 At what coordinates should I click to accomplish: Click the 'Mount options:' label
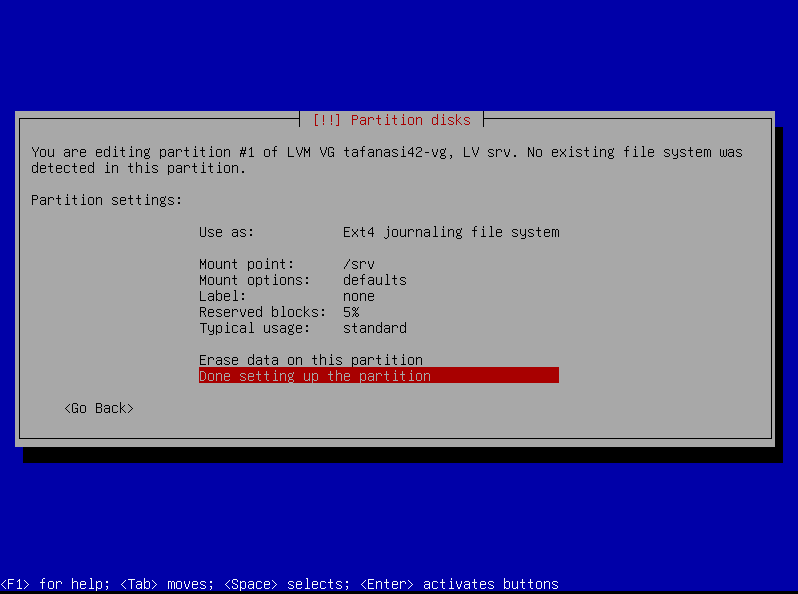click(x=254, y=280)
